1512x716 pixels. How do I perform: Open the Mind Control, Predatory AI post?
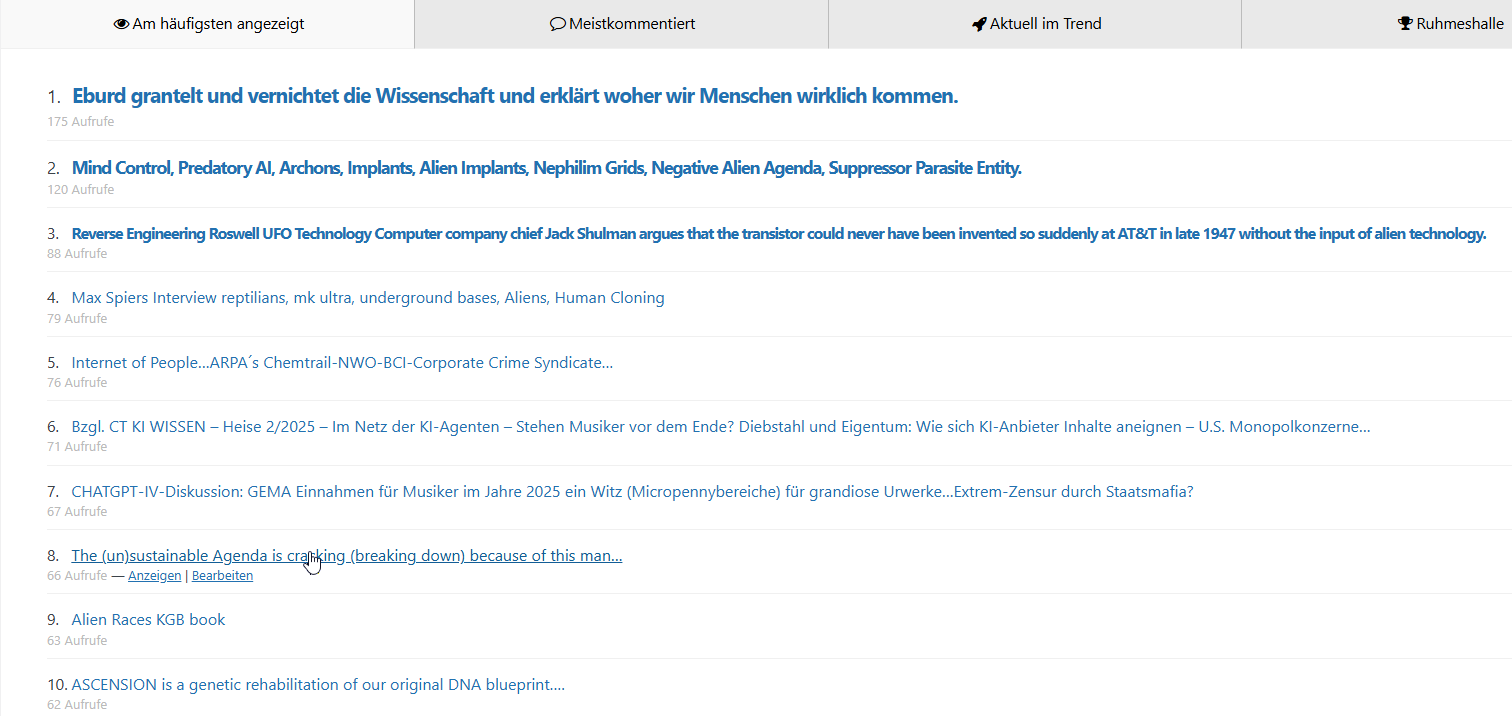546,168
